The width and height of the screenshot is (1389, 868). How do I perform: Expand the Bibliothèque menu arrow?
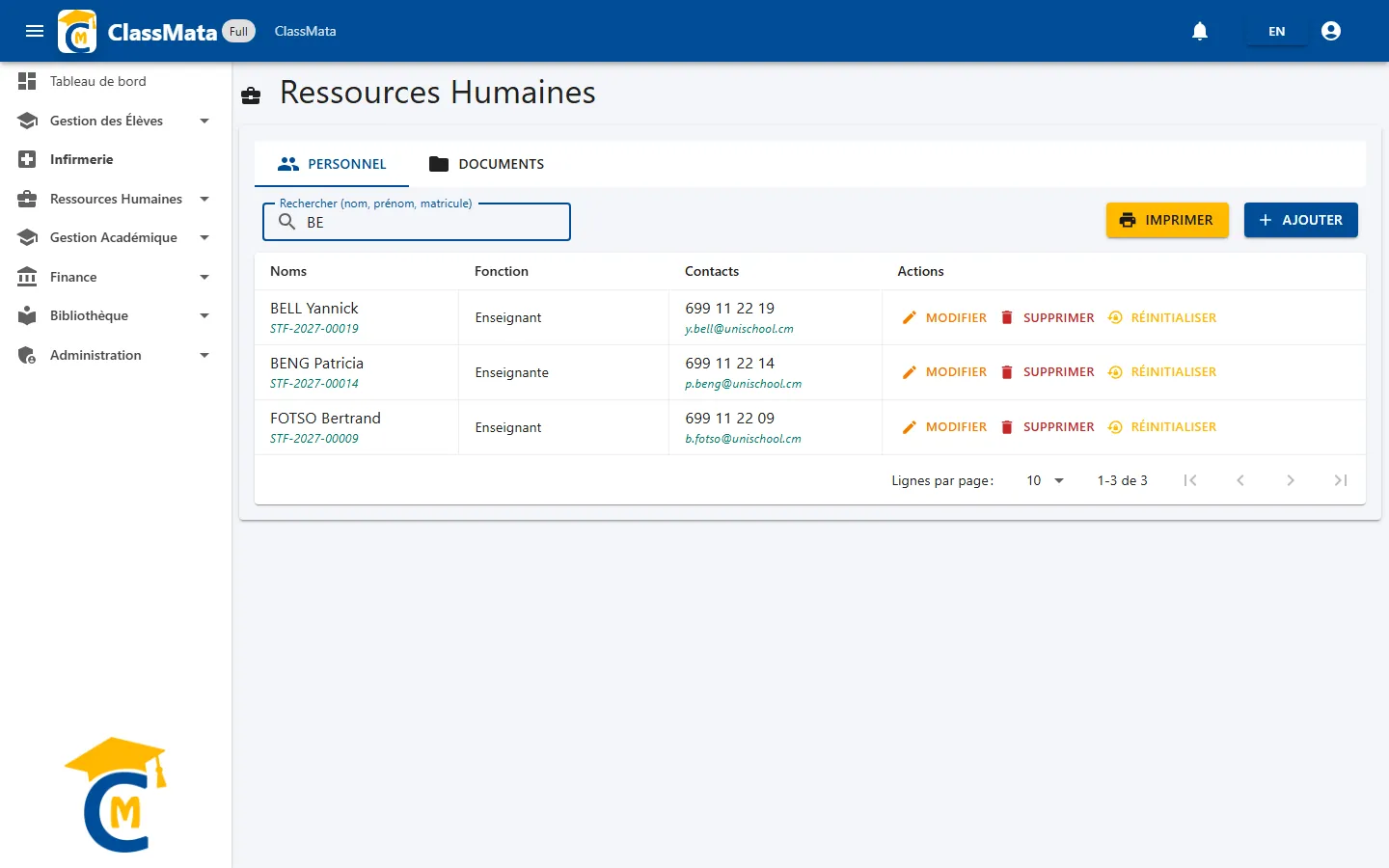(x=204, y=315)
